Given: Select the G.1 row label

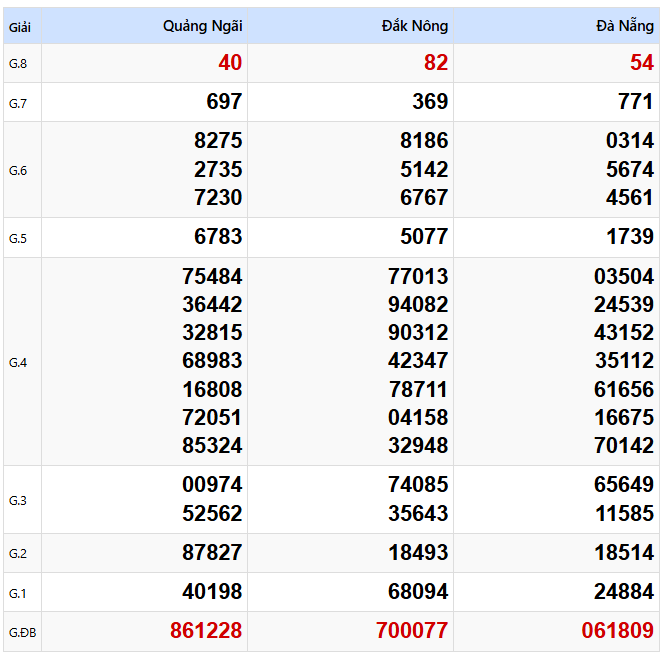Looking at the screenshot, I should (x=18, y=593).
